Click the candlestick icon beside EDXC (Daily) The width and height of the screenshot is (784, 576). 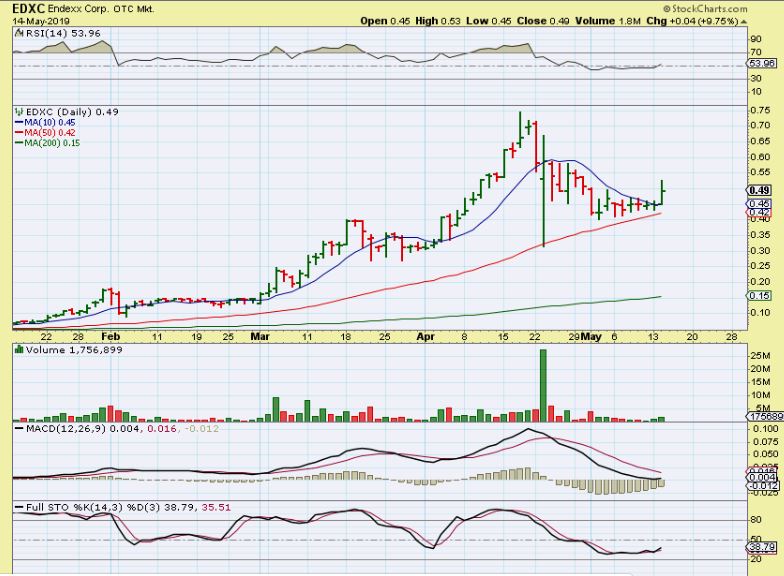click(19, 112)
